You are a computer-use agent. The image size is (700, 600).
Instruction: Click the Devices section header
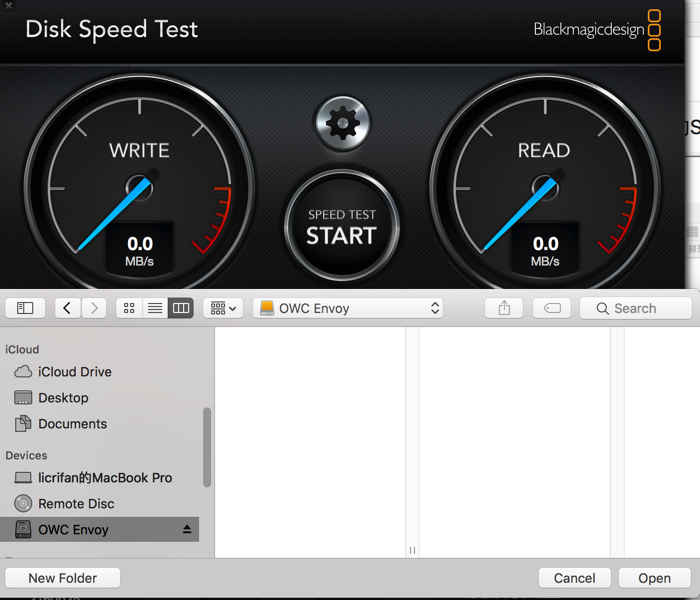coord(26,455)
